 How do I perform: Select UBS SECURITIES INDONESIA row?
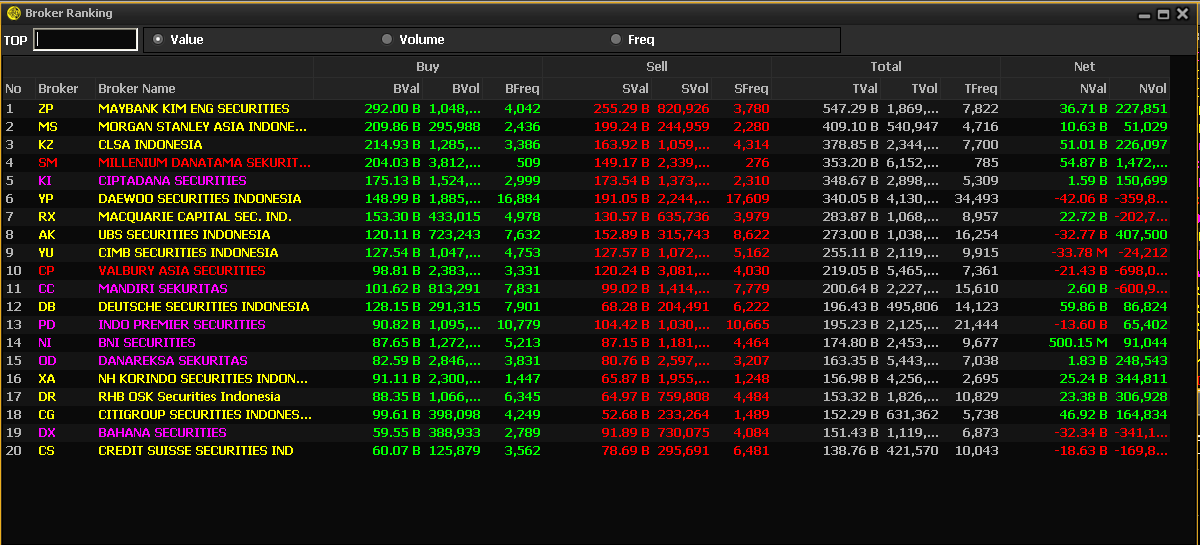[586, 234]
